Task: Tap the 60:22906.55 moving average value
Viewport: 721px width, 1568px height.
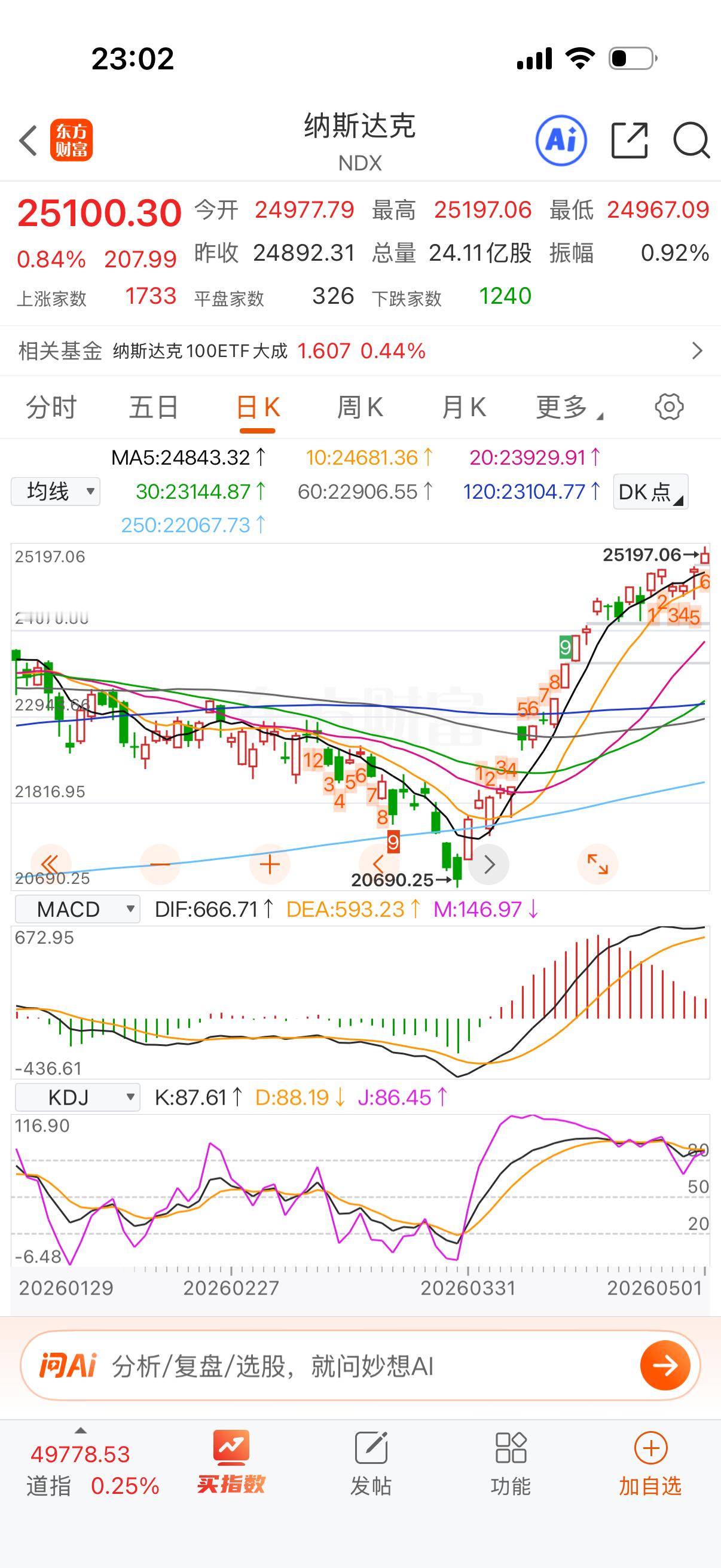Action: tap(365, 491)
